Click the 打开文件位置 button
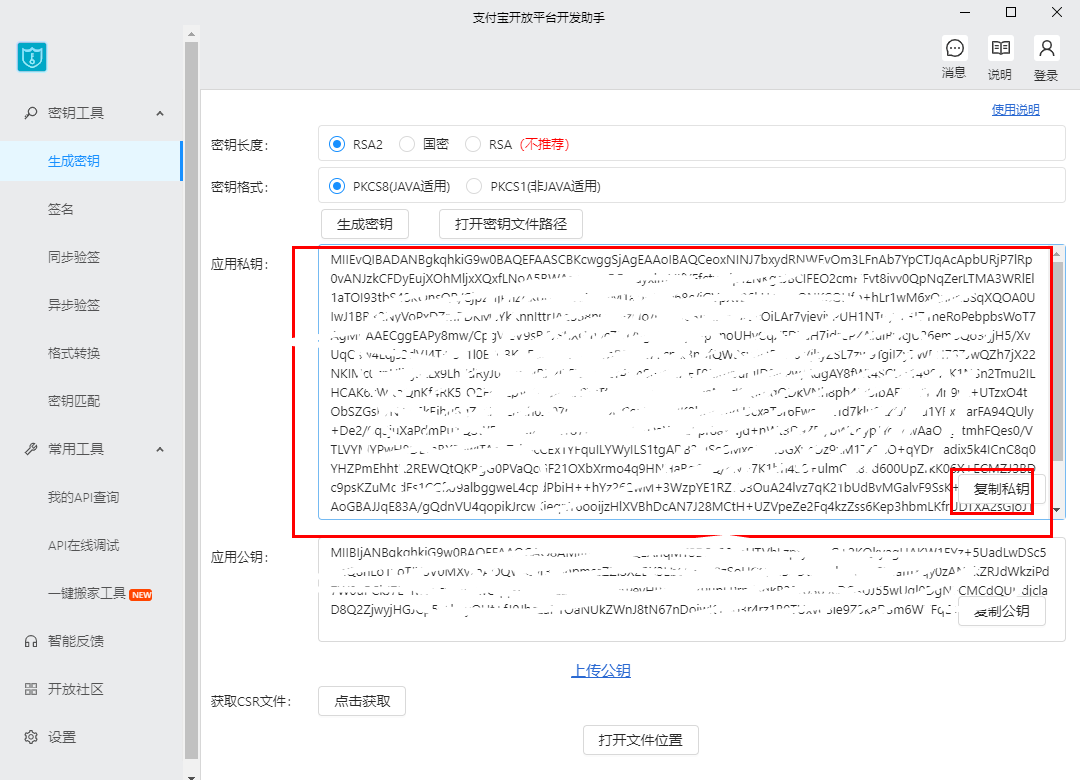 pyautogui.click(x=641, y=740)
